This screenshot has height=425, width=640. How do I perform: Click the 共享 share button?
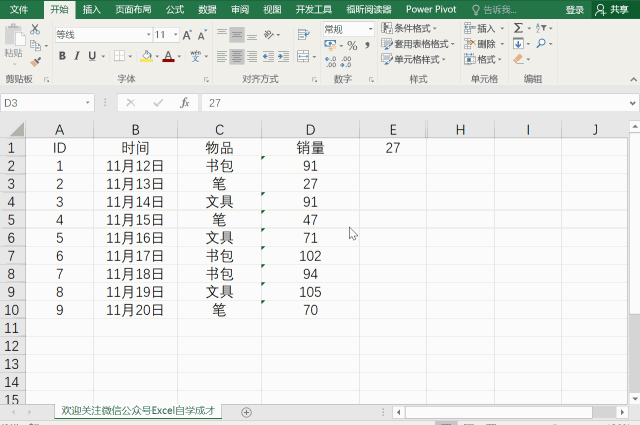[615, 9]
